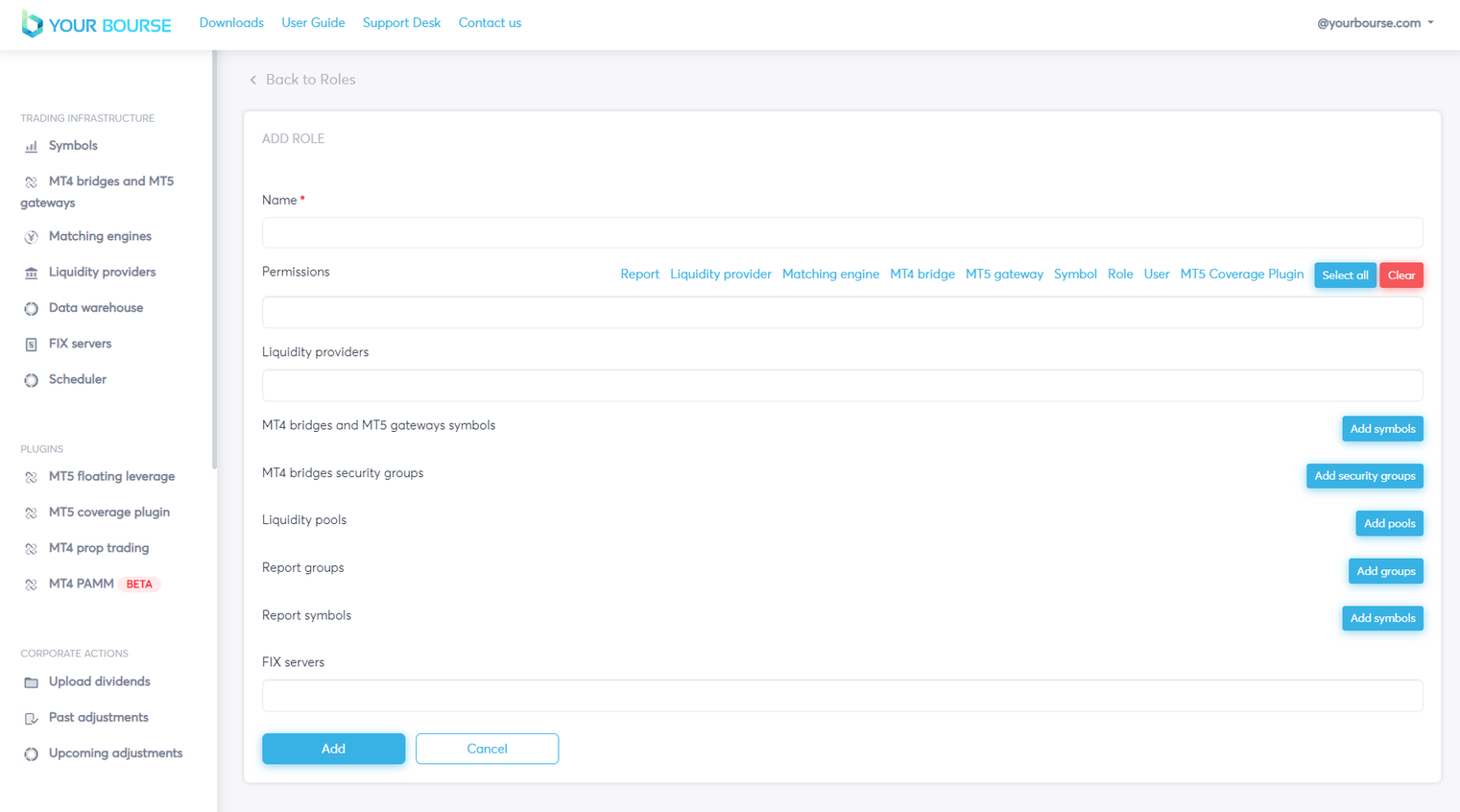1460x812 pixels.
Task: Open the @yourbourse.com account dropdown
Action: pos(1375,23)
